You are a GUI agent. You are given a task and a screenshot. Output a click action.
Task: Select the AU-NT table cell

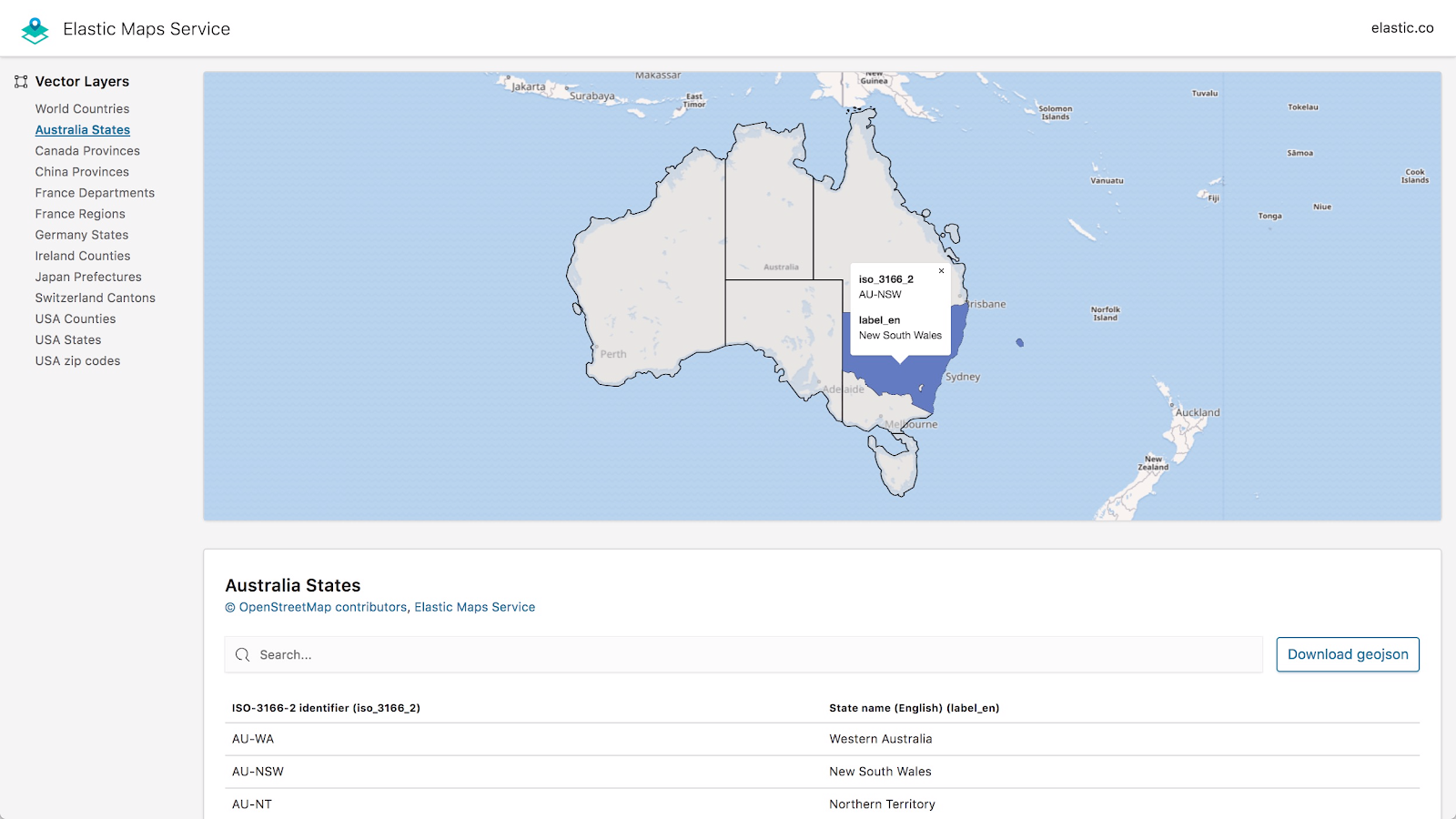coord(252,804)
